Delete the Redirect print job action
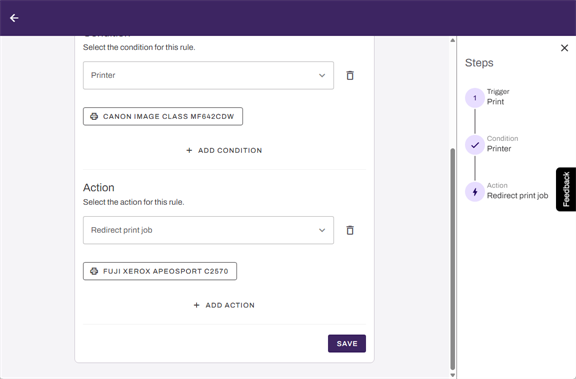Screen dimensions: 576x379 pos(350,230)
